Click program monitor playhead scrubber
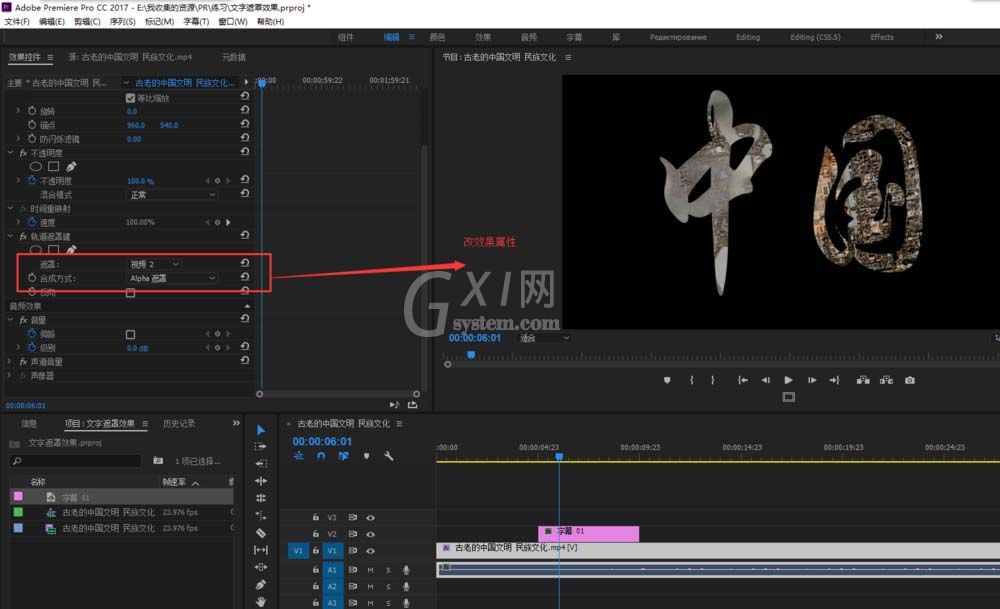1000x609 pixels. click(x=471, y=355)
